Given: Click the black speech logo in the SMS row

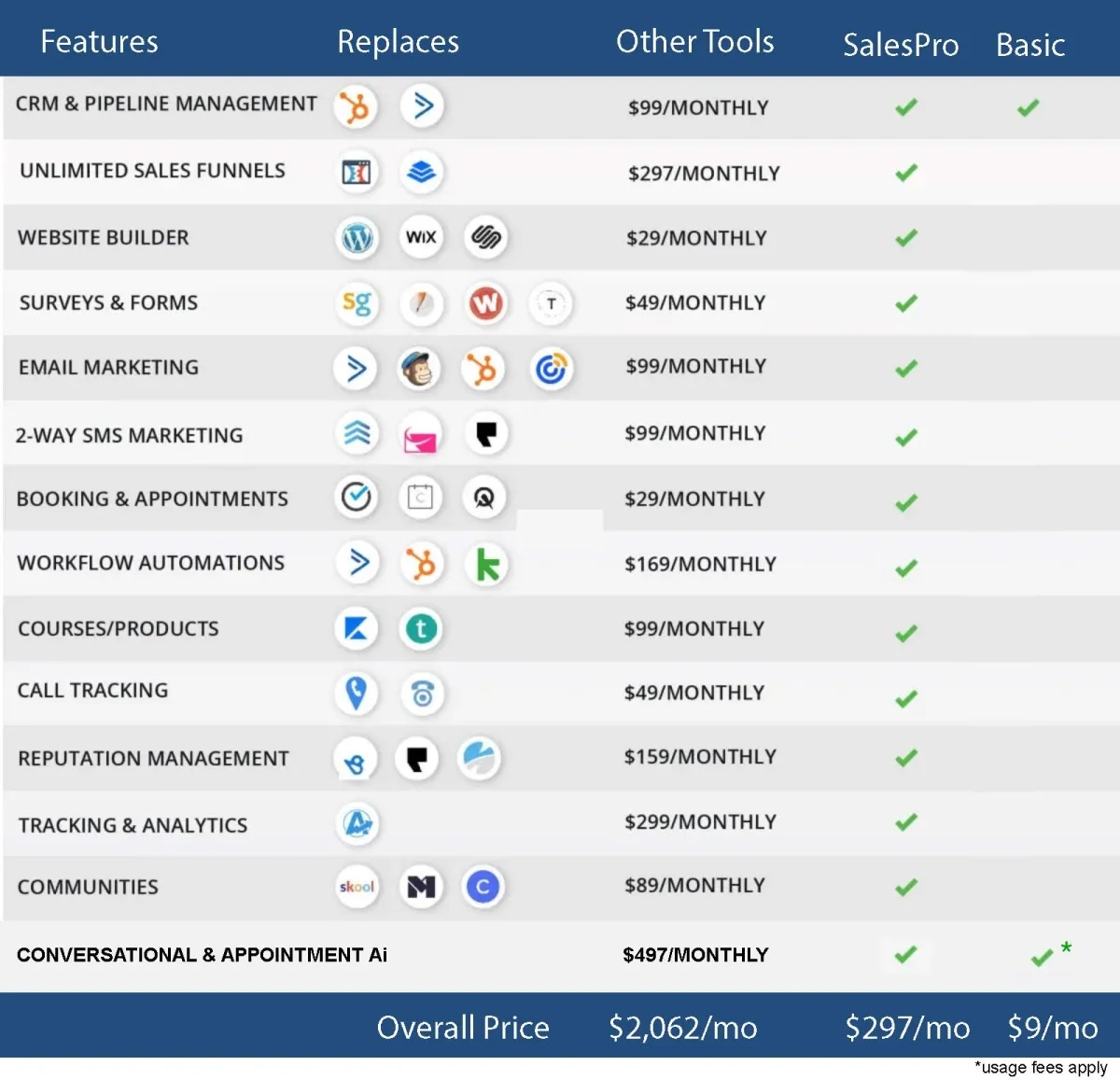Looking at the screenshot, I should tap(485, 433).
